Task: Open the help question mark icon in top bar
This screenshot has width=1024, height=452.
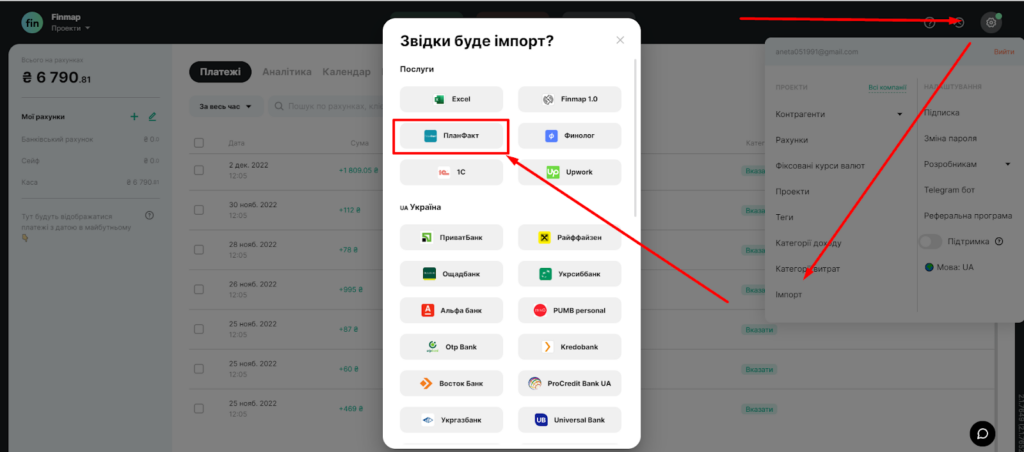Action: coord(930,23)
